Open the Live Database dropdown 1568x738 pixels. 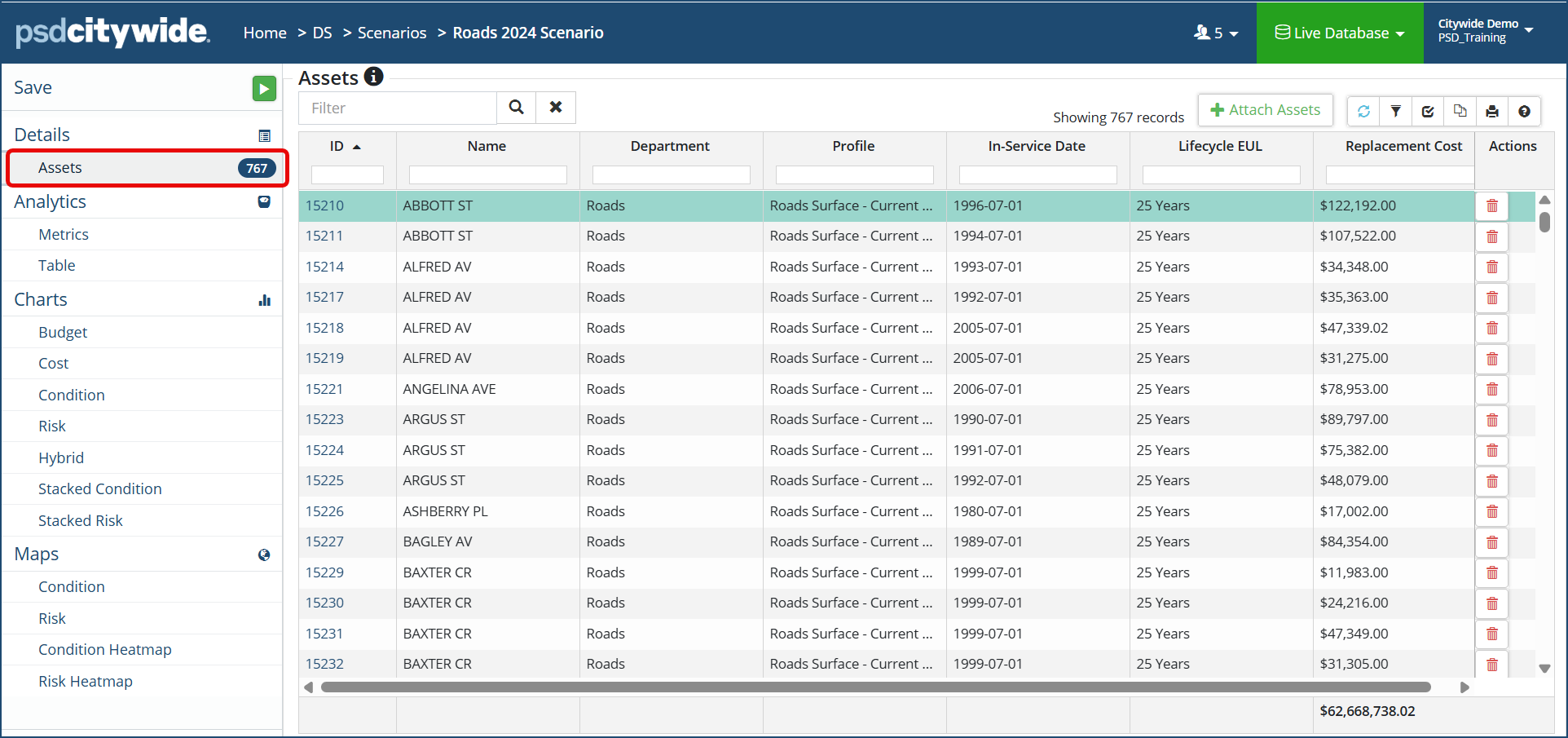point(1339,33)
